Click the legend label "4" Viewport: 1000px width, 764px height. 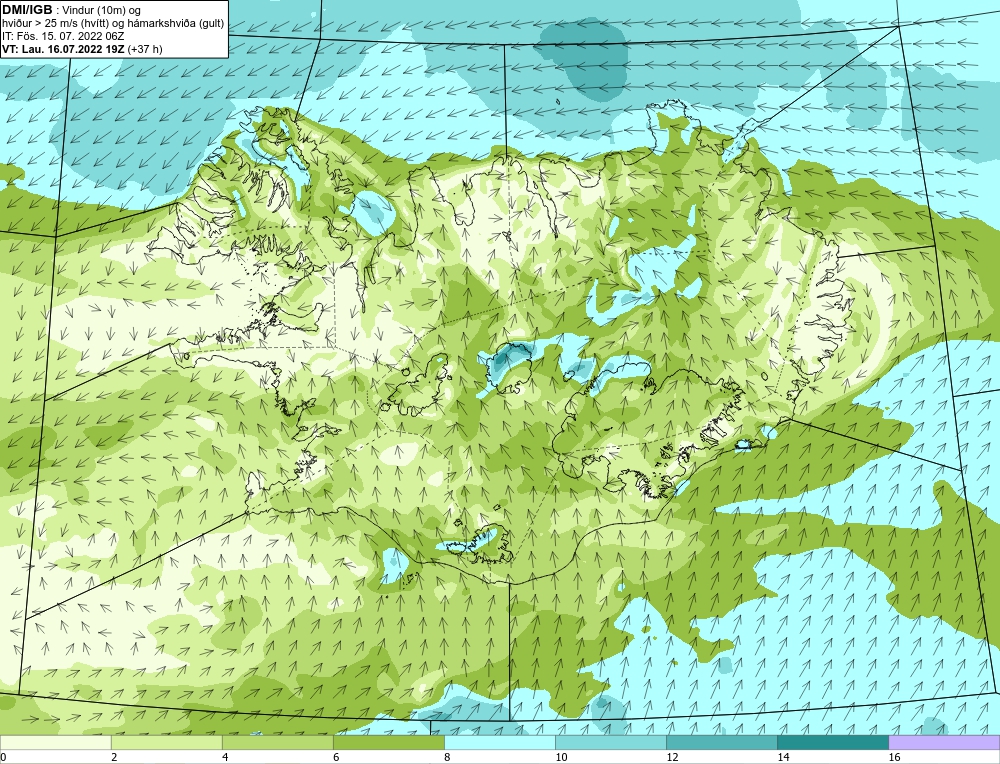pyautogui.click(x=225, y=757)
